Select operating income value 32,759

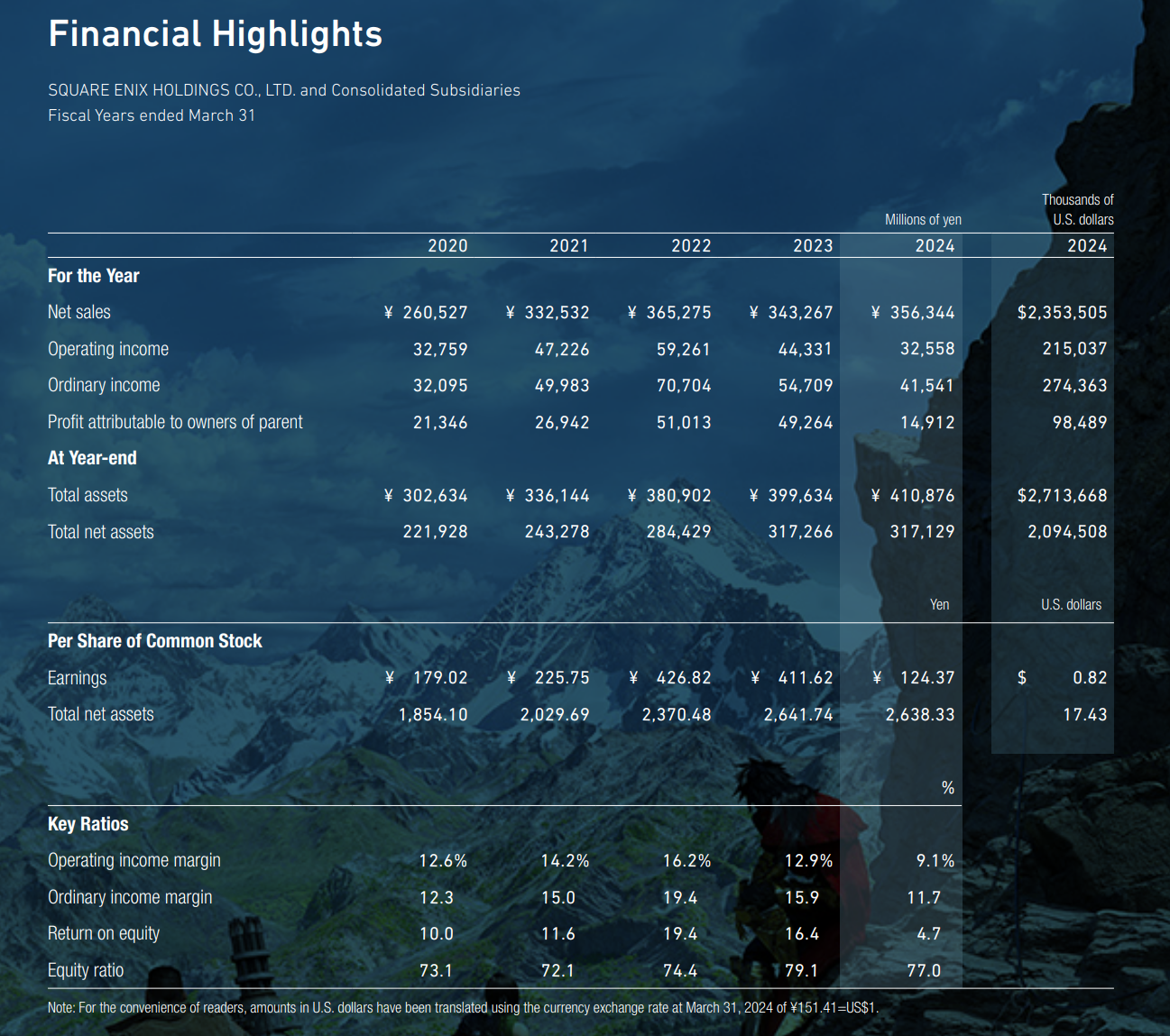point(440,349)
